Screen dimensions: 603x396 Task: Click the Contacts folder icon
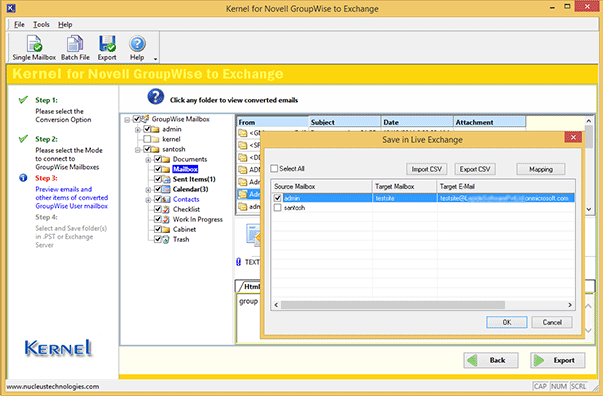pos(166,199)
